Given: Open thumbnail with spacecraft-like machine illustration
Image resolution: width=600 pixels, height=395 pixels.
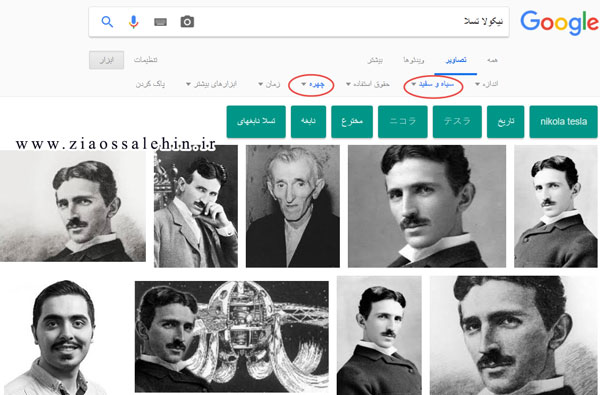Looking at the screenshot, I should tap(232, 336).
